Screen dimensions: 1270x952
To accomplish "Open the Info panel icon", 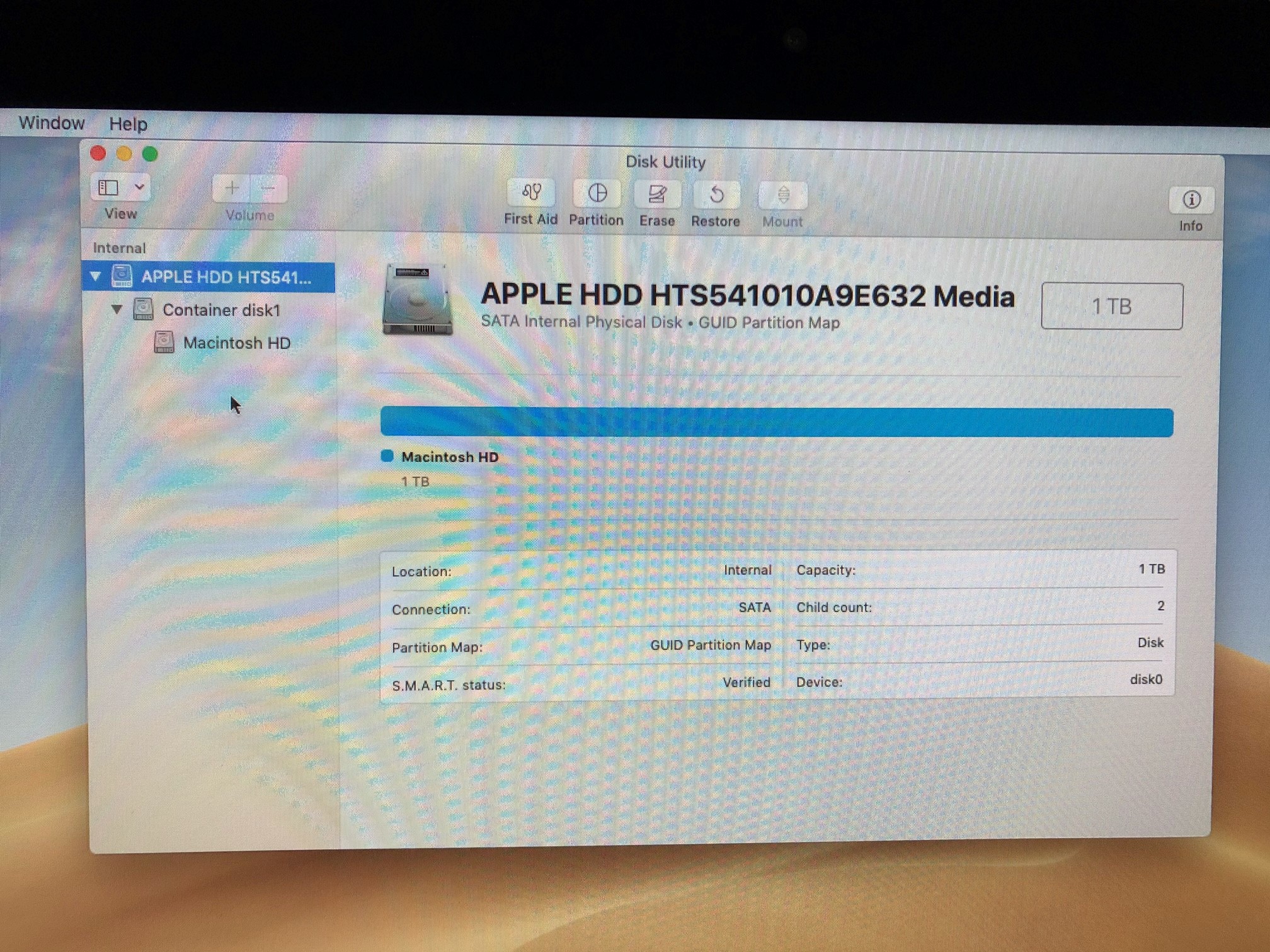I will [1191, 200].
